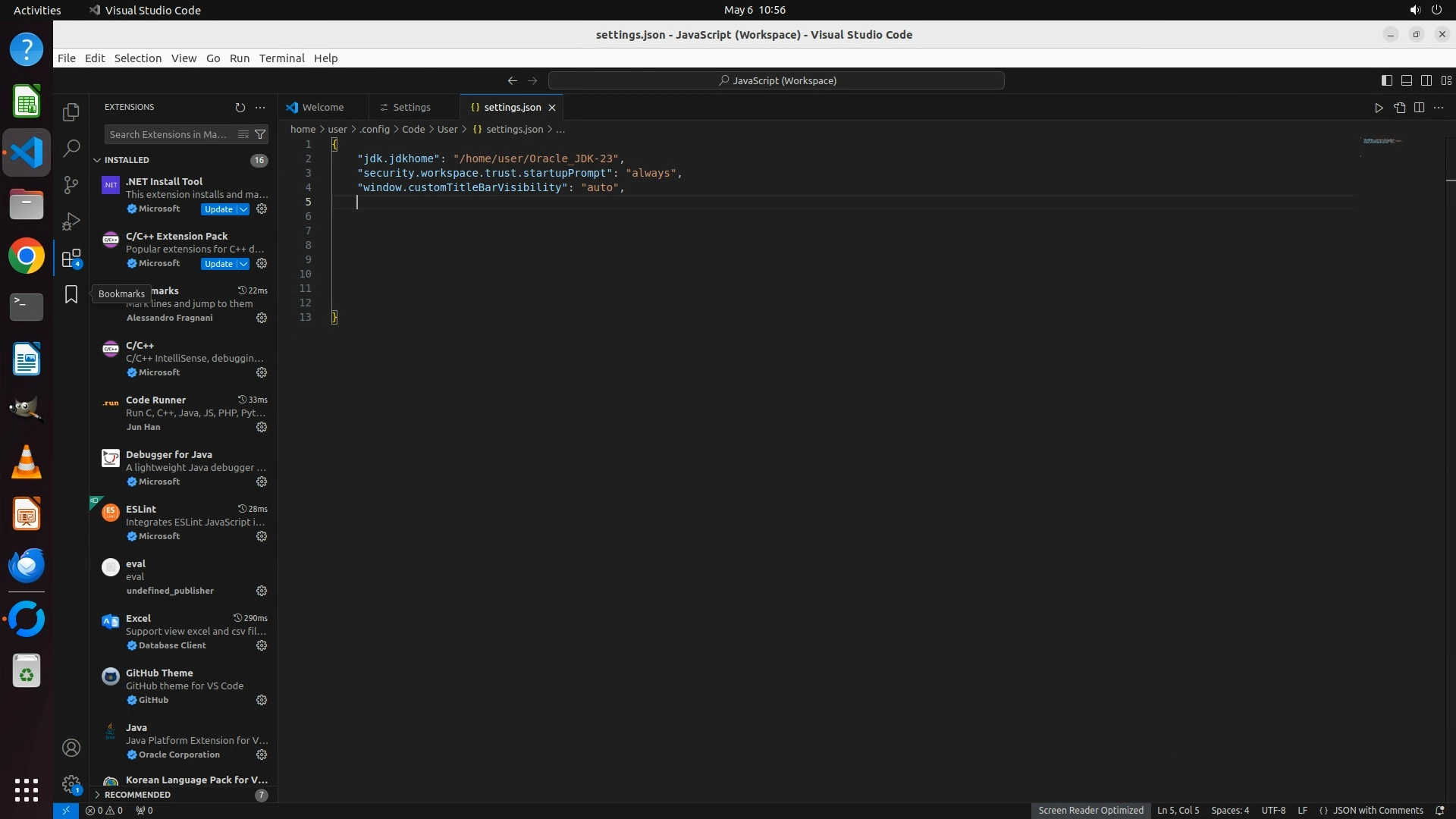This screenshot has width=1456, height=819.
Task: Click the Search Extensions input field
Action: tap(168, 134)
